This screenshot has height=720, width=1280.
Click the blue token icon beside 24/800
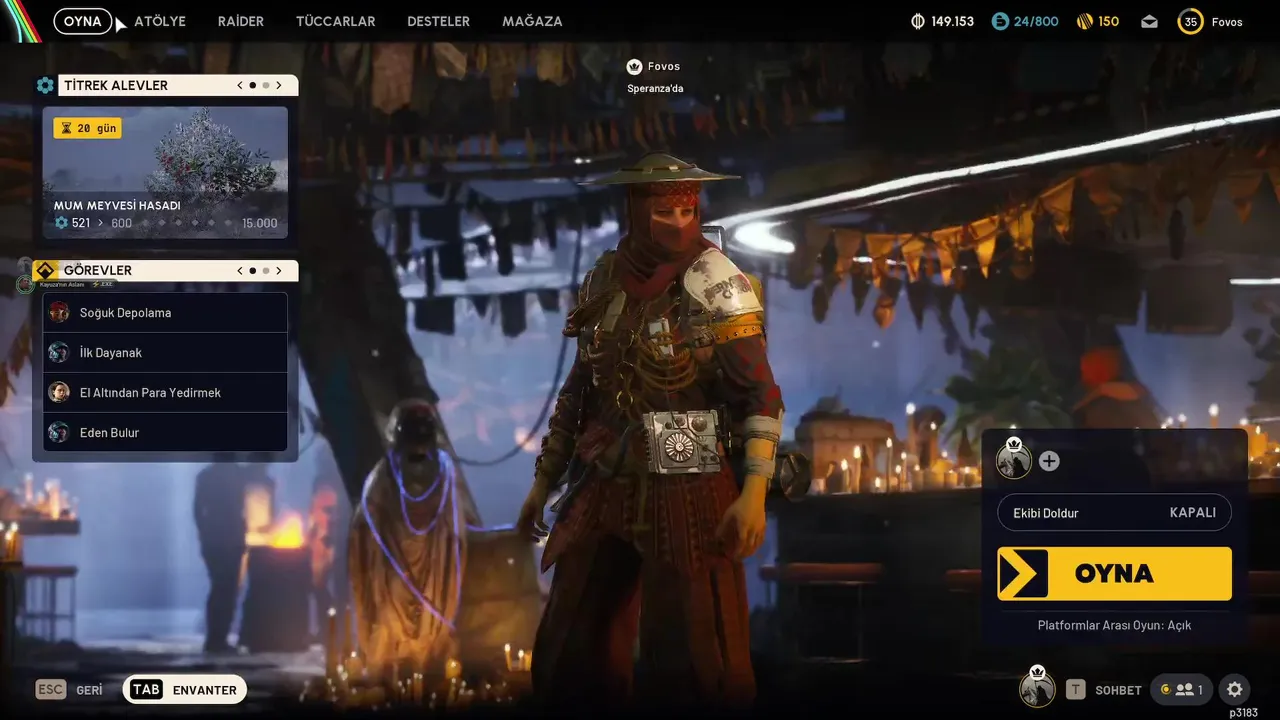pyautogui.click(x=1000, y=21)
